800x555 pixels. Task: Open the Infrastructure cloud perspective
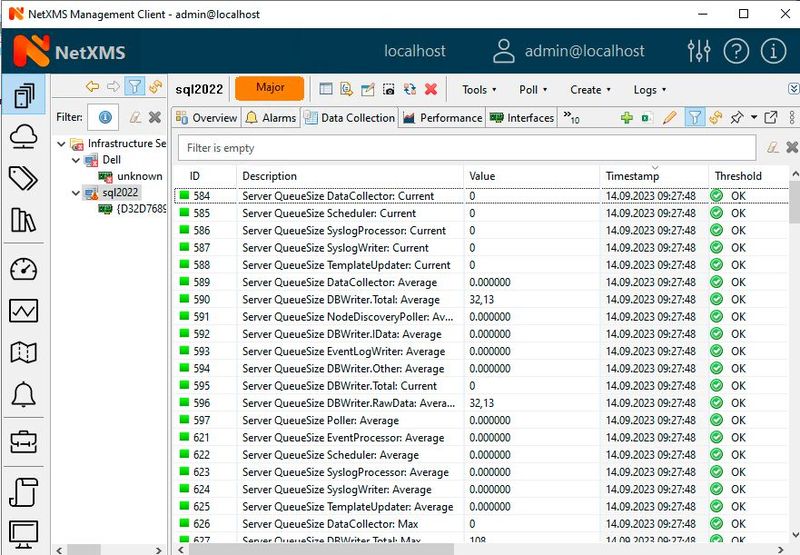[23, 137]
